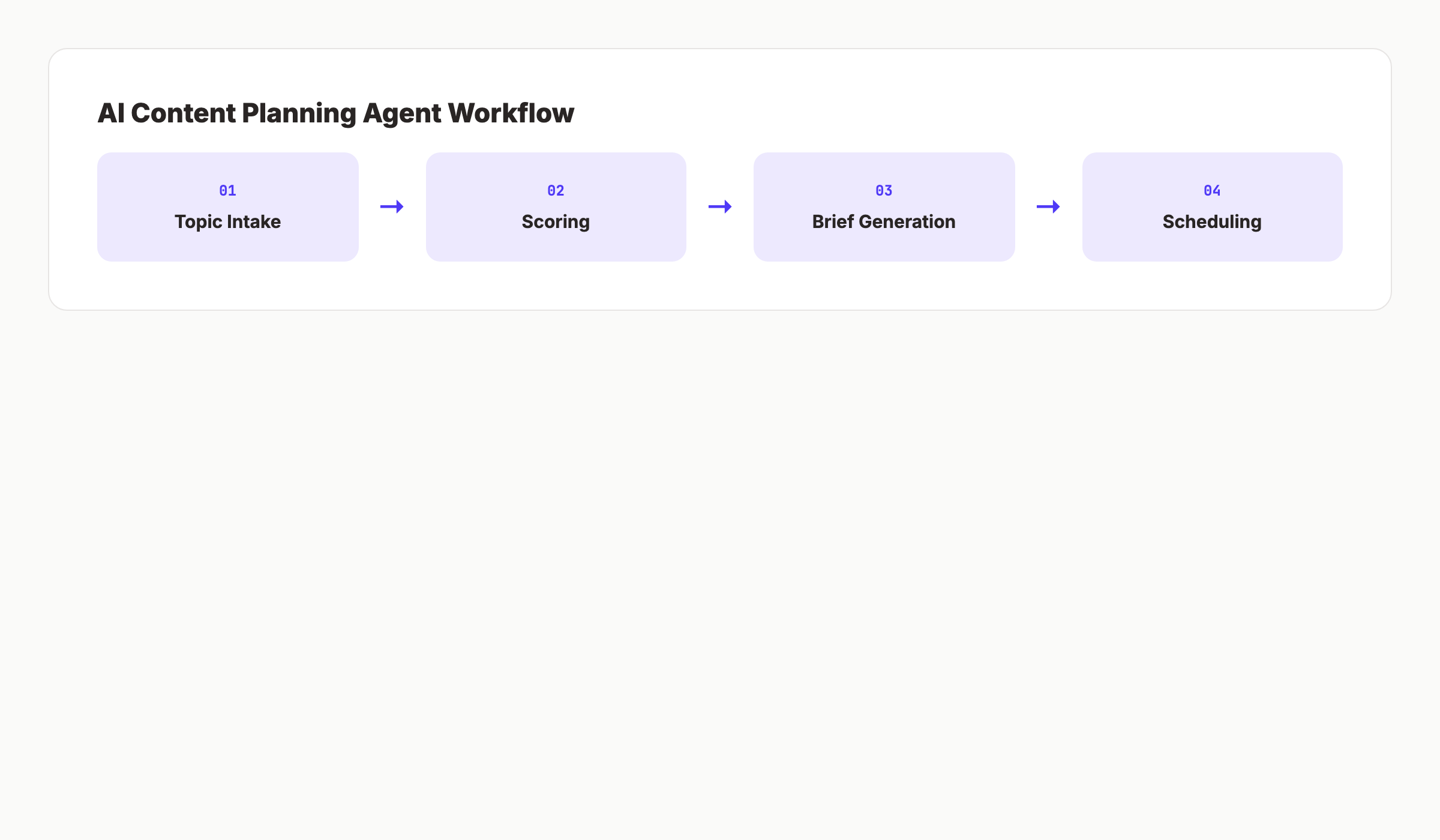1440x840 pixels.
Task: Click the step number 04 label
Action: coord(1213,191)
